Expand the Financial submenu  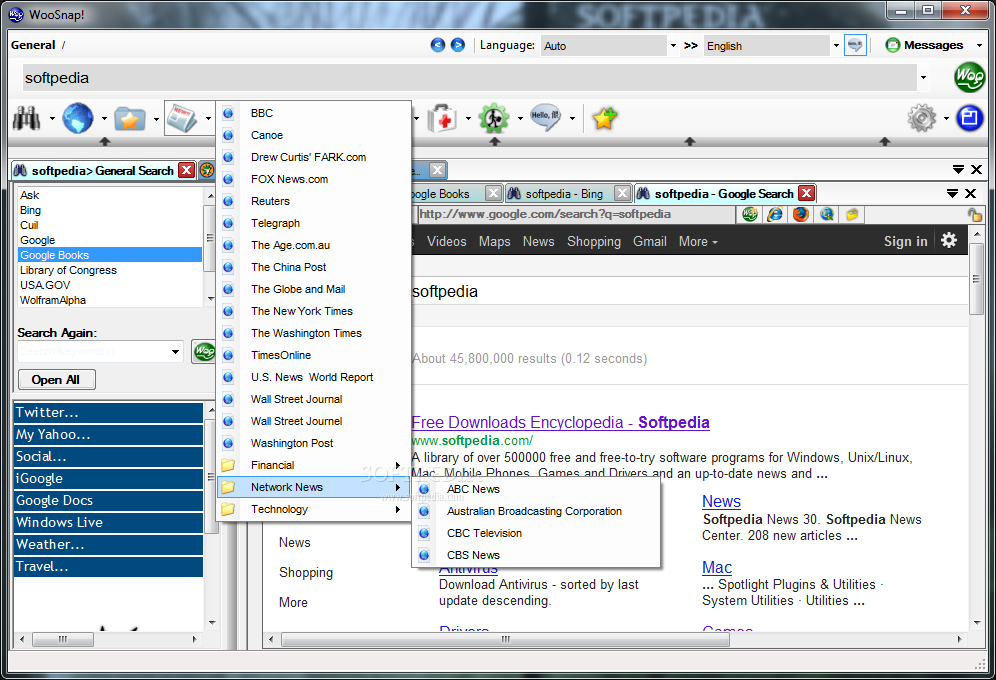(x=314, y=465)
